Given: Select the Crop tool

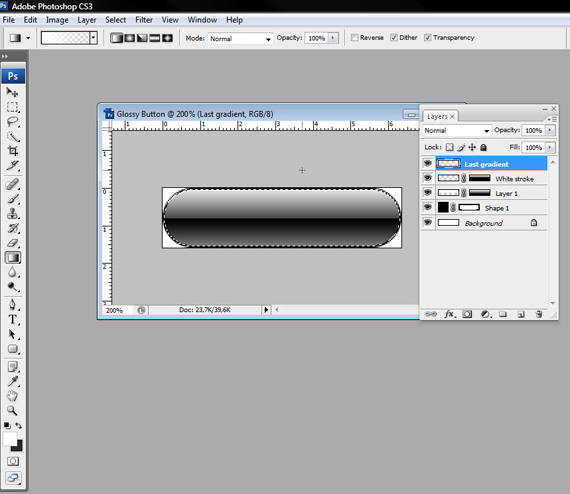Looking at the screenshot, I should [12, 151].
